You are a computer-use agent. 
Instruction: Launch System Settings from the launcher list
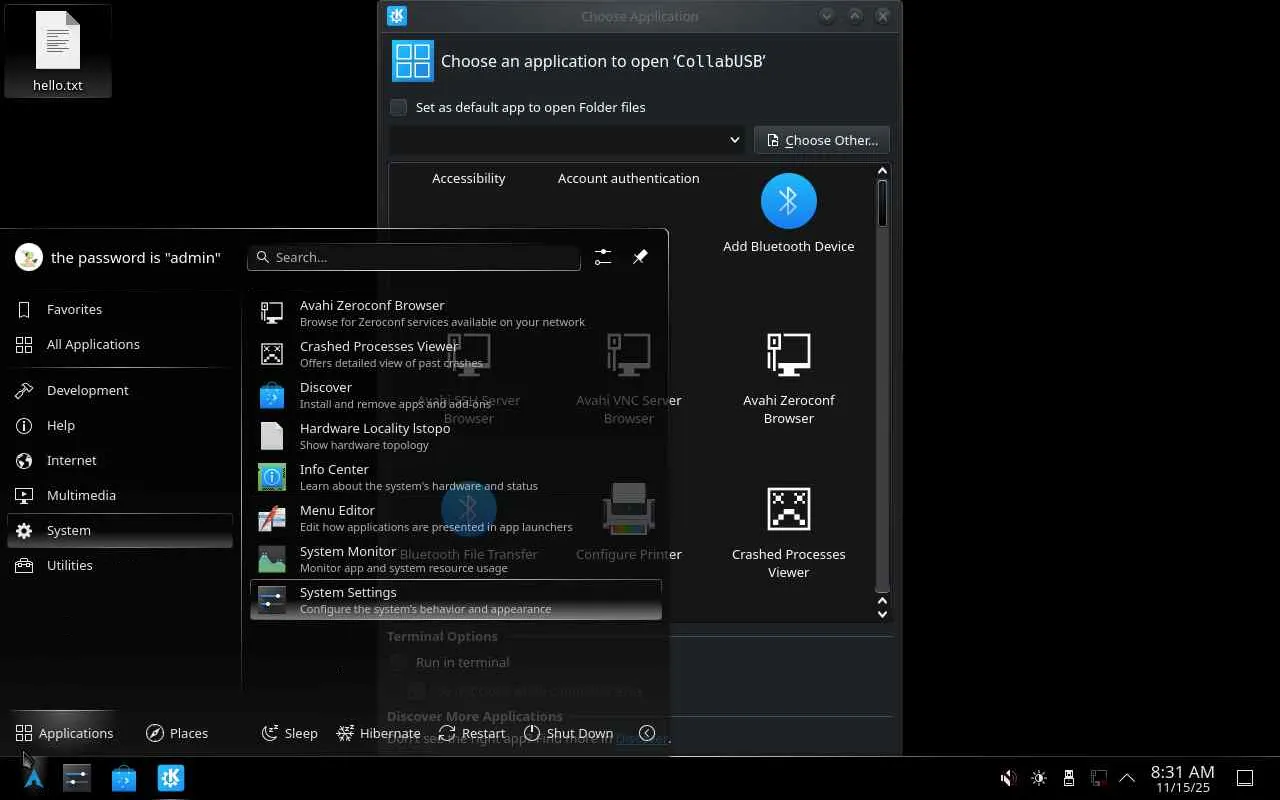point(456,600)
